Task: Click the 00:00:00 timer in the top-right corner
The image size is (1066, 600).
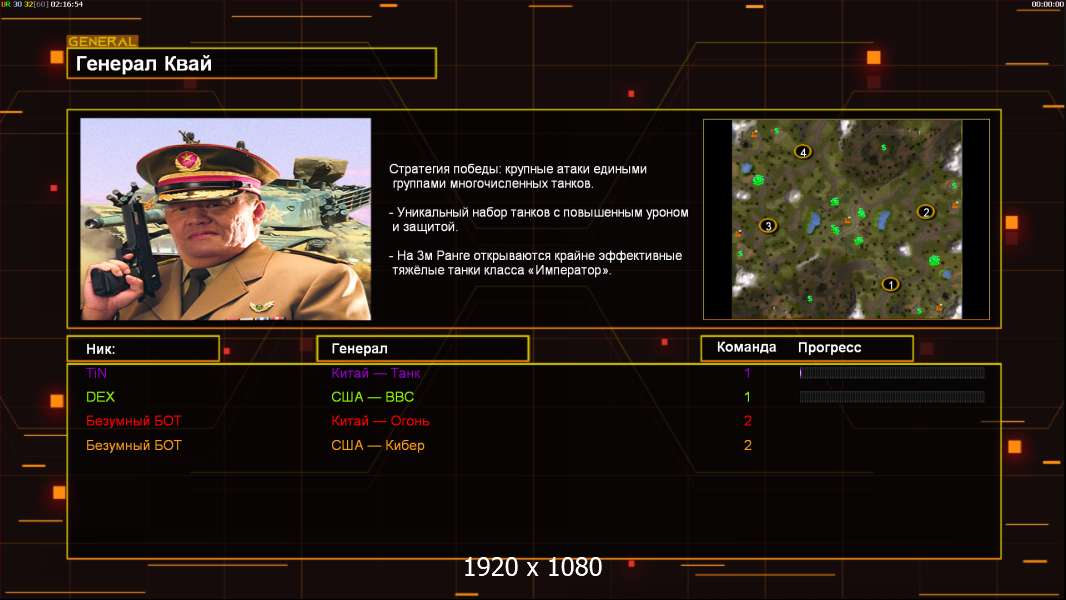Action: pos(1047,5)
